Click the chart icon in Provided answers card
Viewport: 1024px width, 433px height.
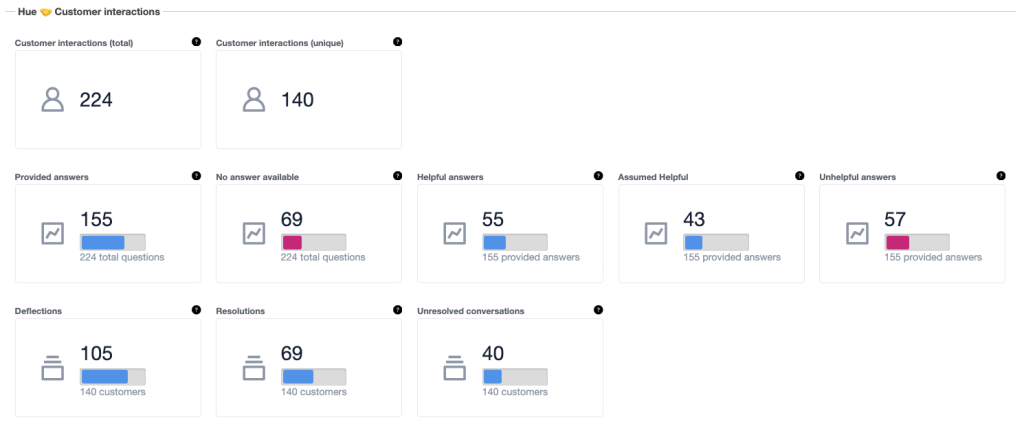[52, 233]
